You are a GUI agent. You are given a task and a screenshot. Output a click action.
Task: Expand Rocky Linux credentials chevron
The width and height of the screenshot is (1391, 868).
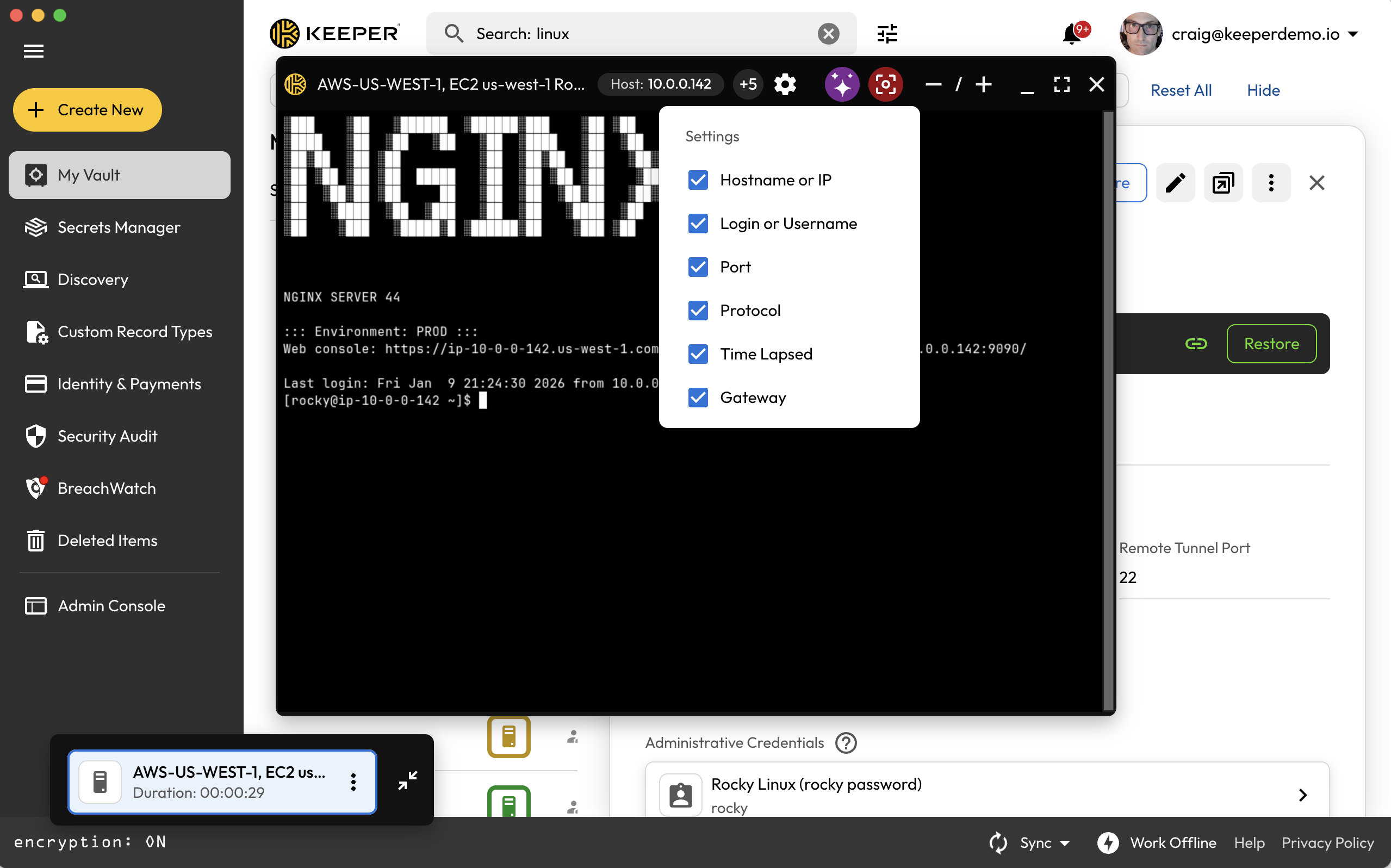coord(1302,795)
